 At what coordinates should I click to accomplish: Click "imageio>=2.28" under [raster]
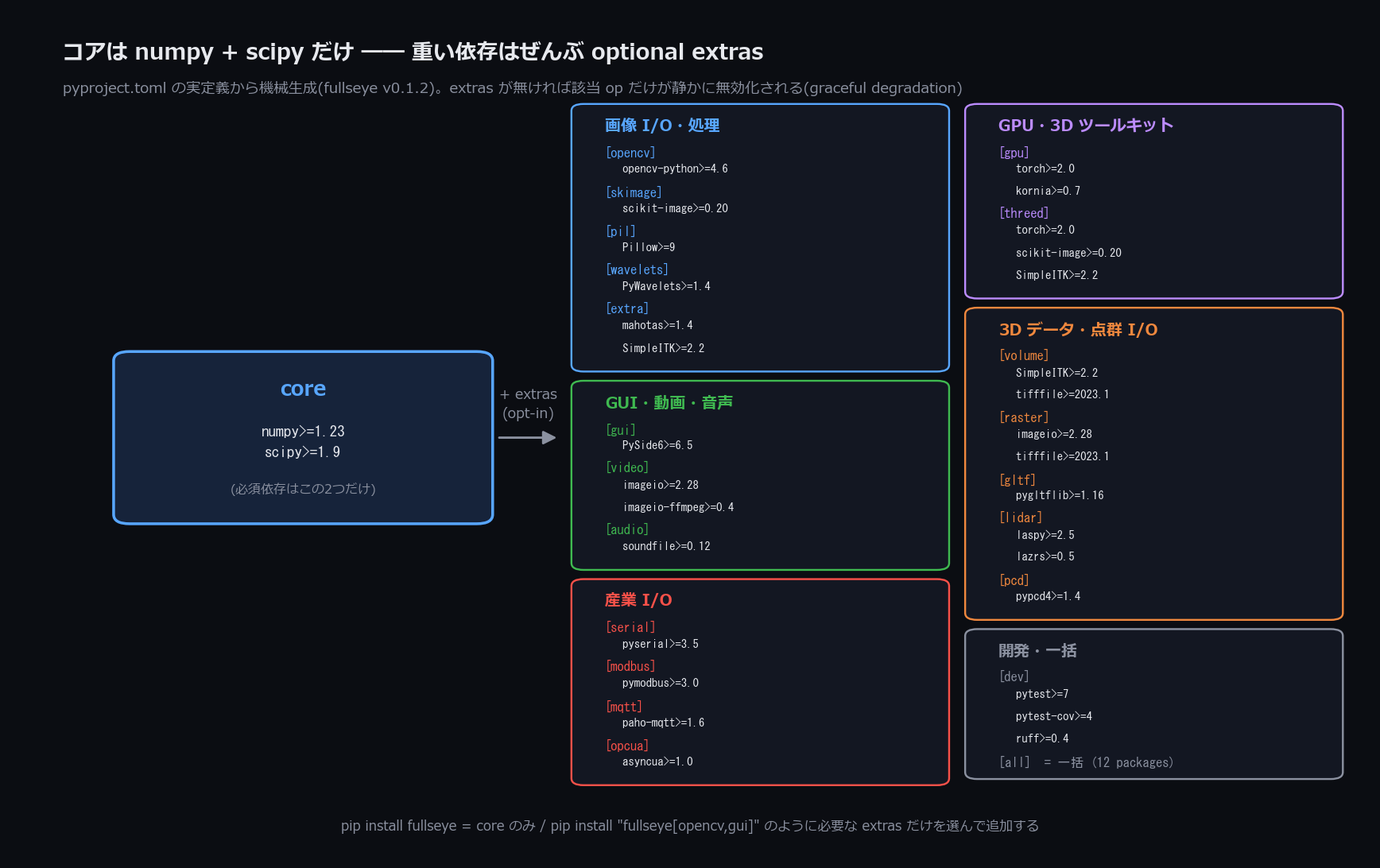(x=1054, y=434)
